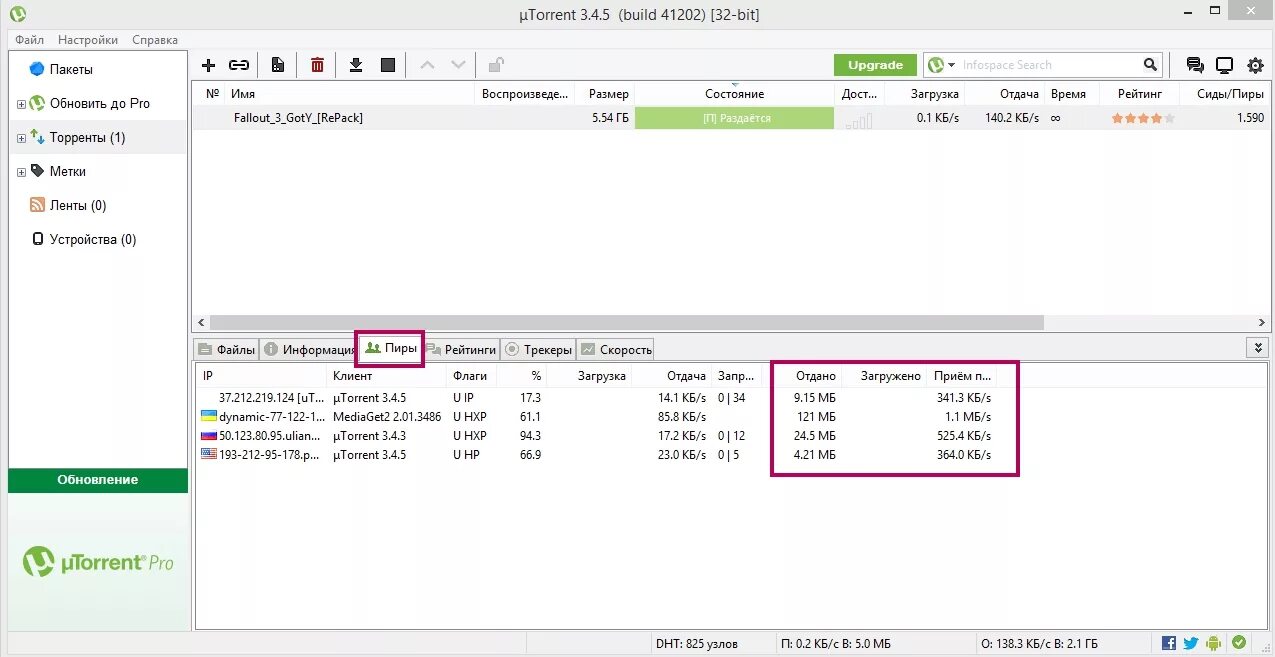Select the Fallout_3_GotY_[RePack] torrent row

point(732,118)
